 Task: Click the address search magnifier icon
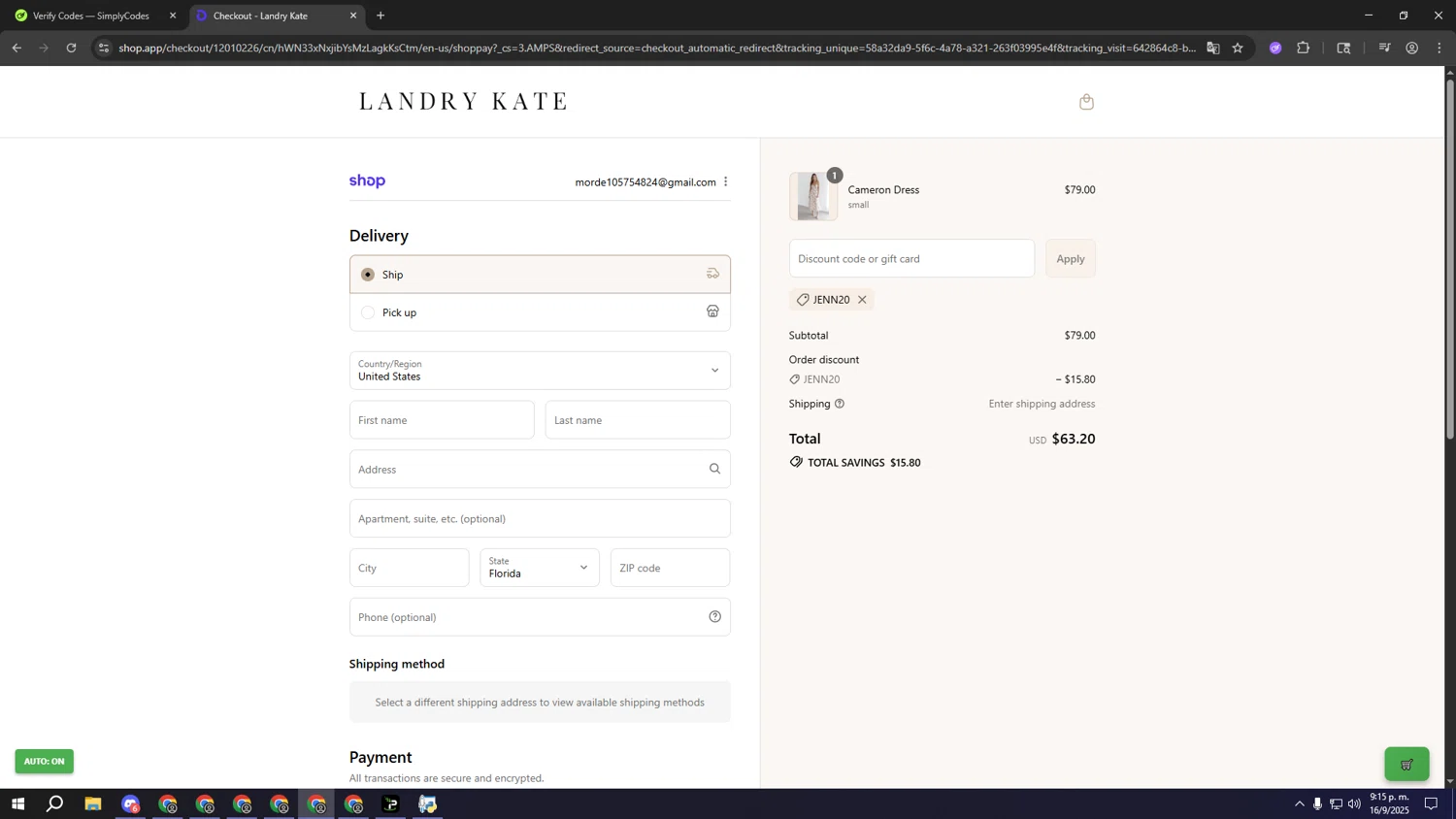(714, 469)
